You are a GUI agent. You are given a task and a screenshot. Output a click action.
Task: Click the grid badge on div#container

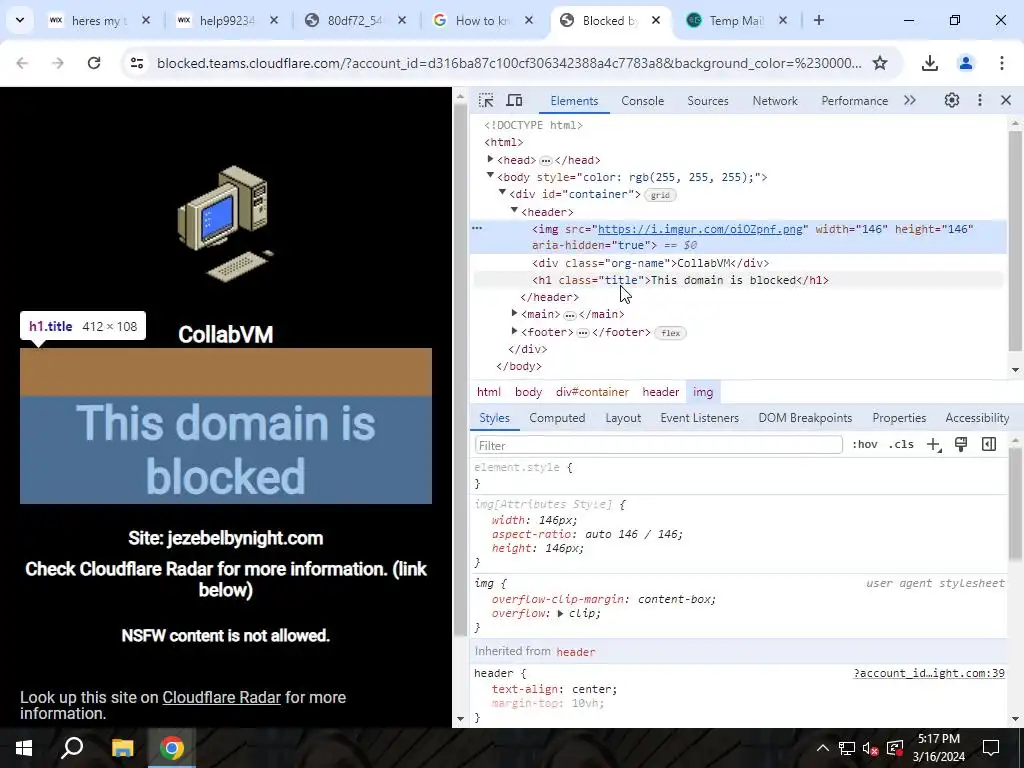coord(660,195)
